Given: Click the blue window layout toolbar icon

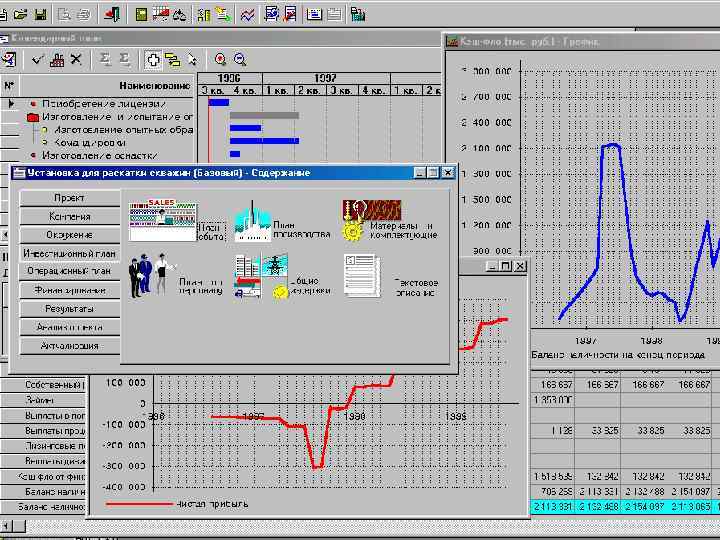Looking at the screenshot, I should pyautogui.click(x=315, y=15).
